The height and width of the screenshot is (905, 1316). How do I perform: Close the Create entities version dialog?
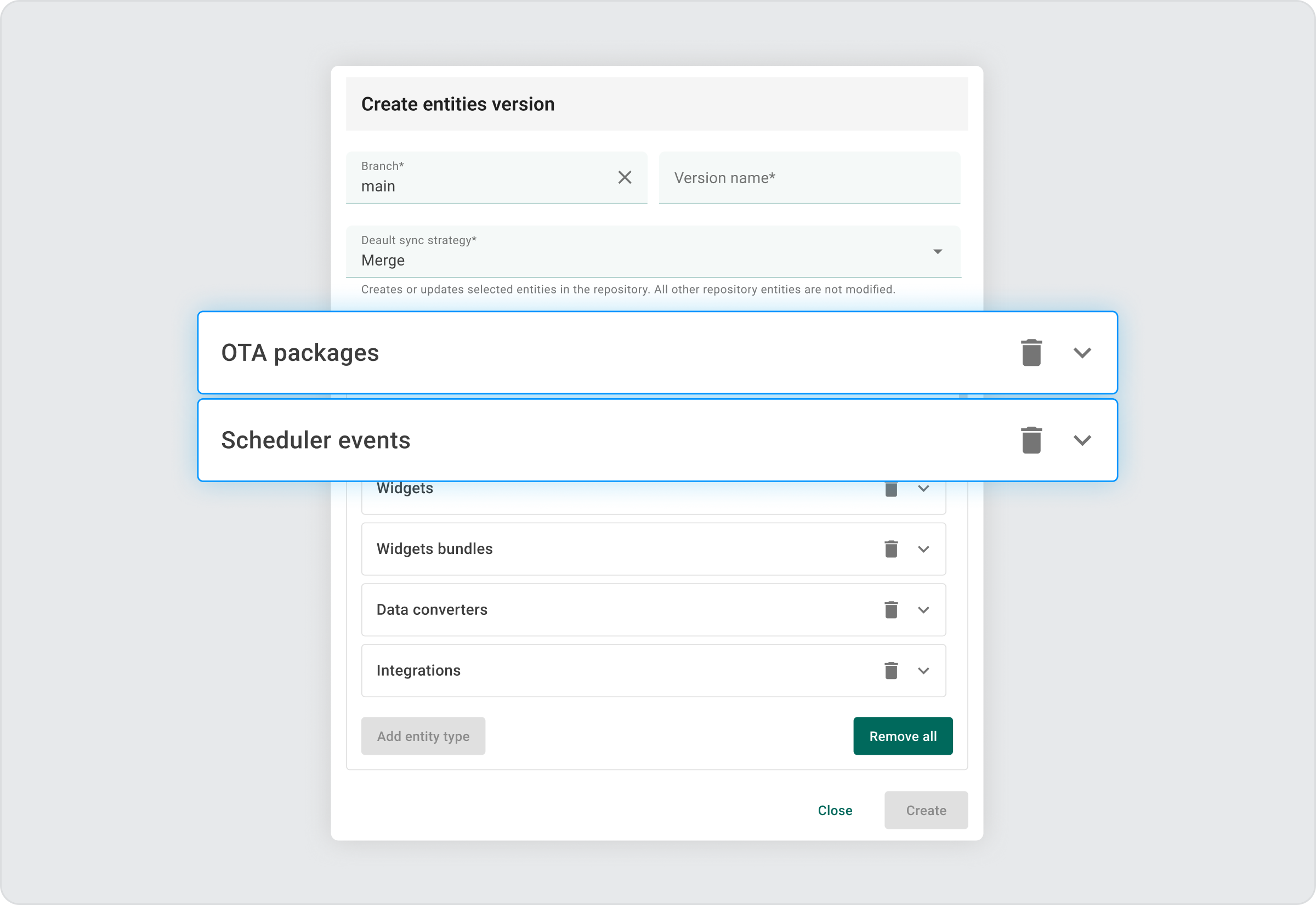point(834,810)
